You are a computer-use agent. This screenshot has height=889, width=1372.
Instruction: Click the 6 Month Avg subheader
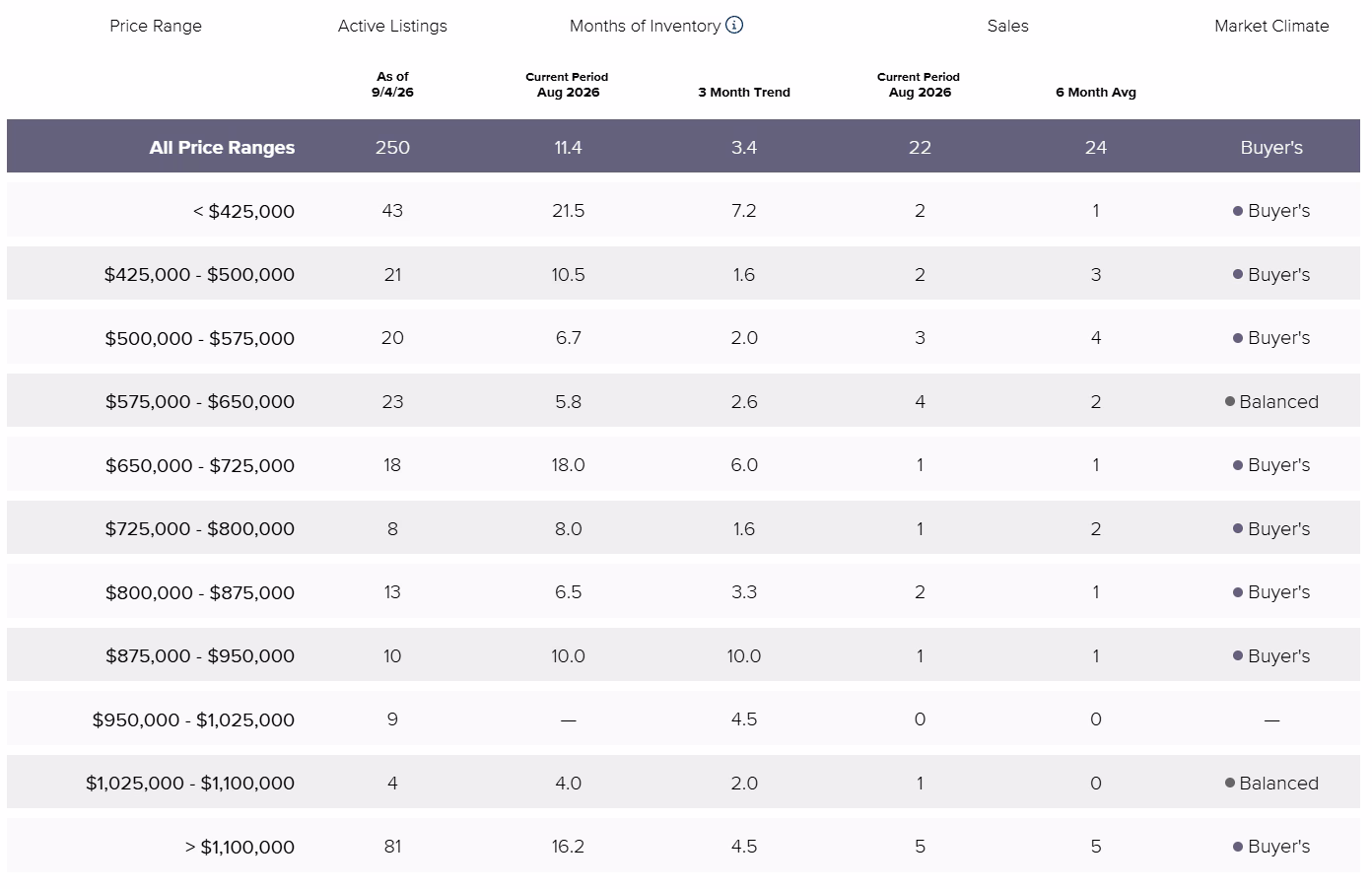click(1096, 92)
